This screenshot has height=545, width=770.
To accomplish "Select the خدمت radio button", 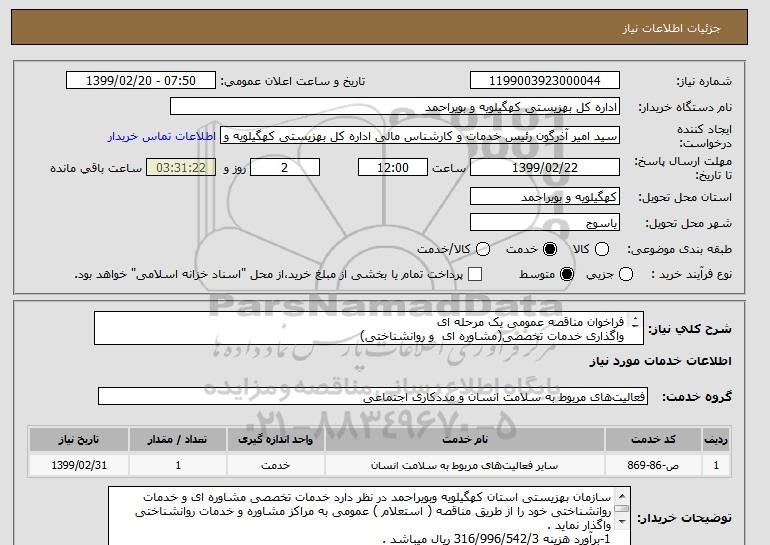I will point(550,249).
